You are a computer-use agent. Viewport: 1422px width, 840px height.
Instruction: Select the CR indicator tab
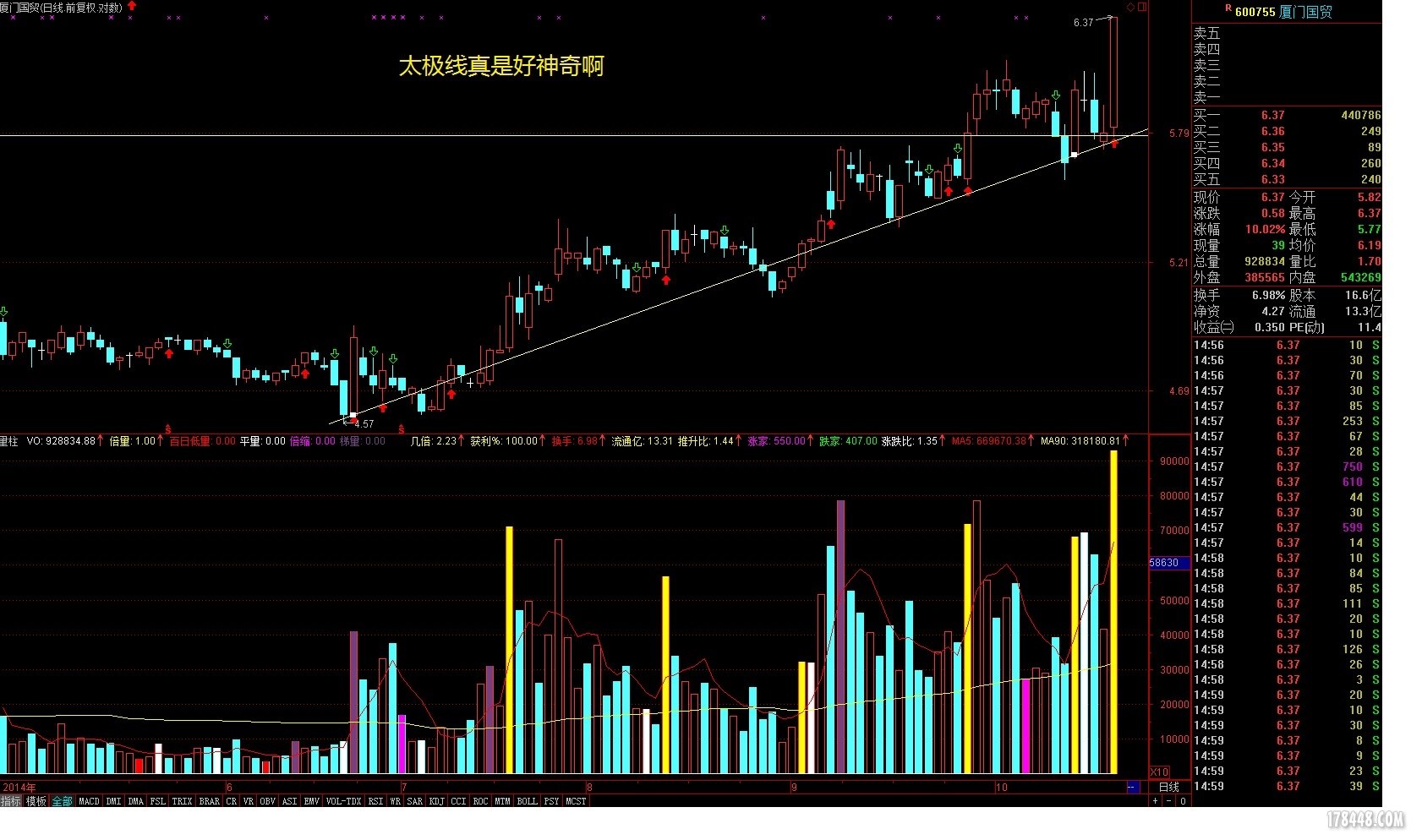232,801
